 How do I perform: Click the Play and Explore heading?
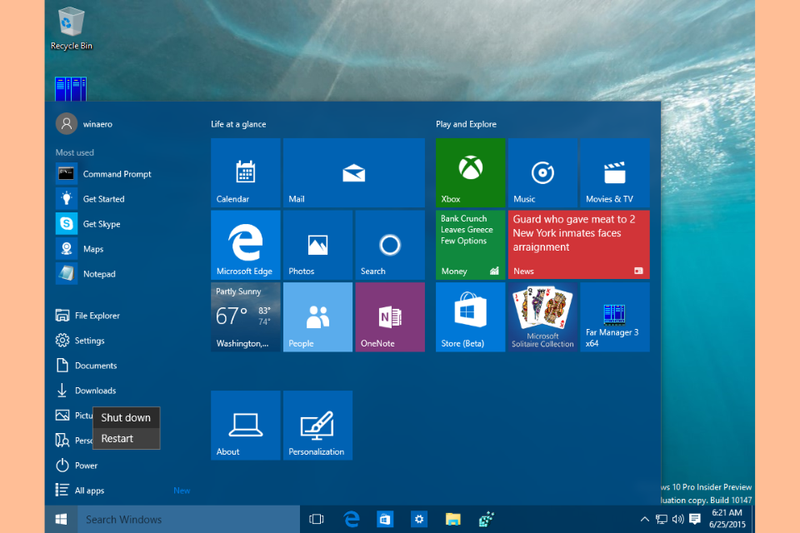[466, 124]
